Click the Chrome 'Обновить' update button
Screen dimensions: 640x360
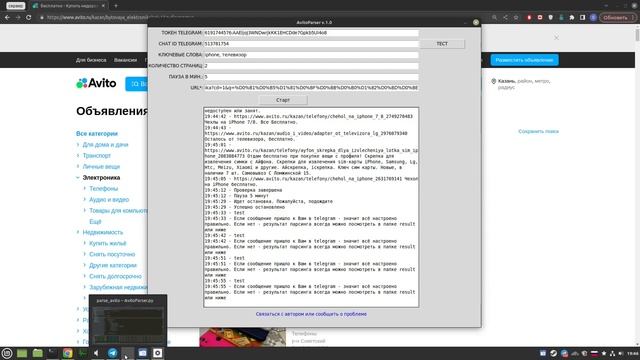(618, 18)
